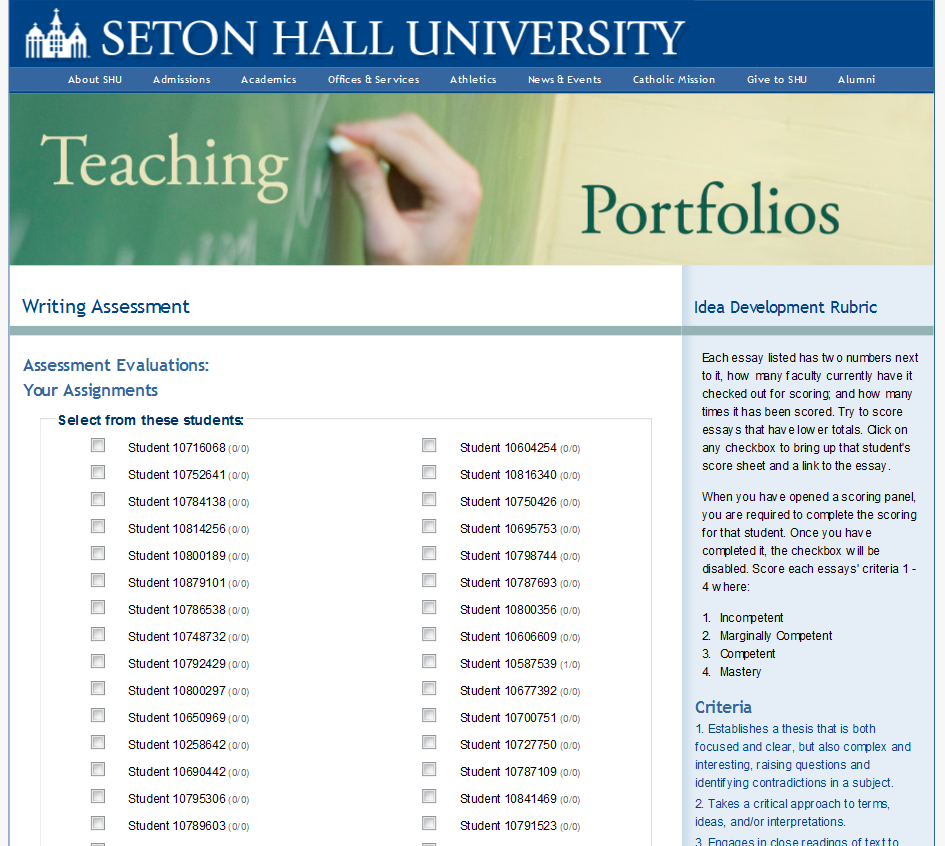The width and height of the screenshot is (945, 846).
Task: Click the 'Incompetent' rubric level text
Action: click(751, 618)
